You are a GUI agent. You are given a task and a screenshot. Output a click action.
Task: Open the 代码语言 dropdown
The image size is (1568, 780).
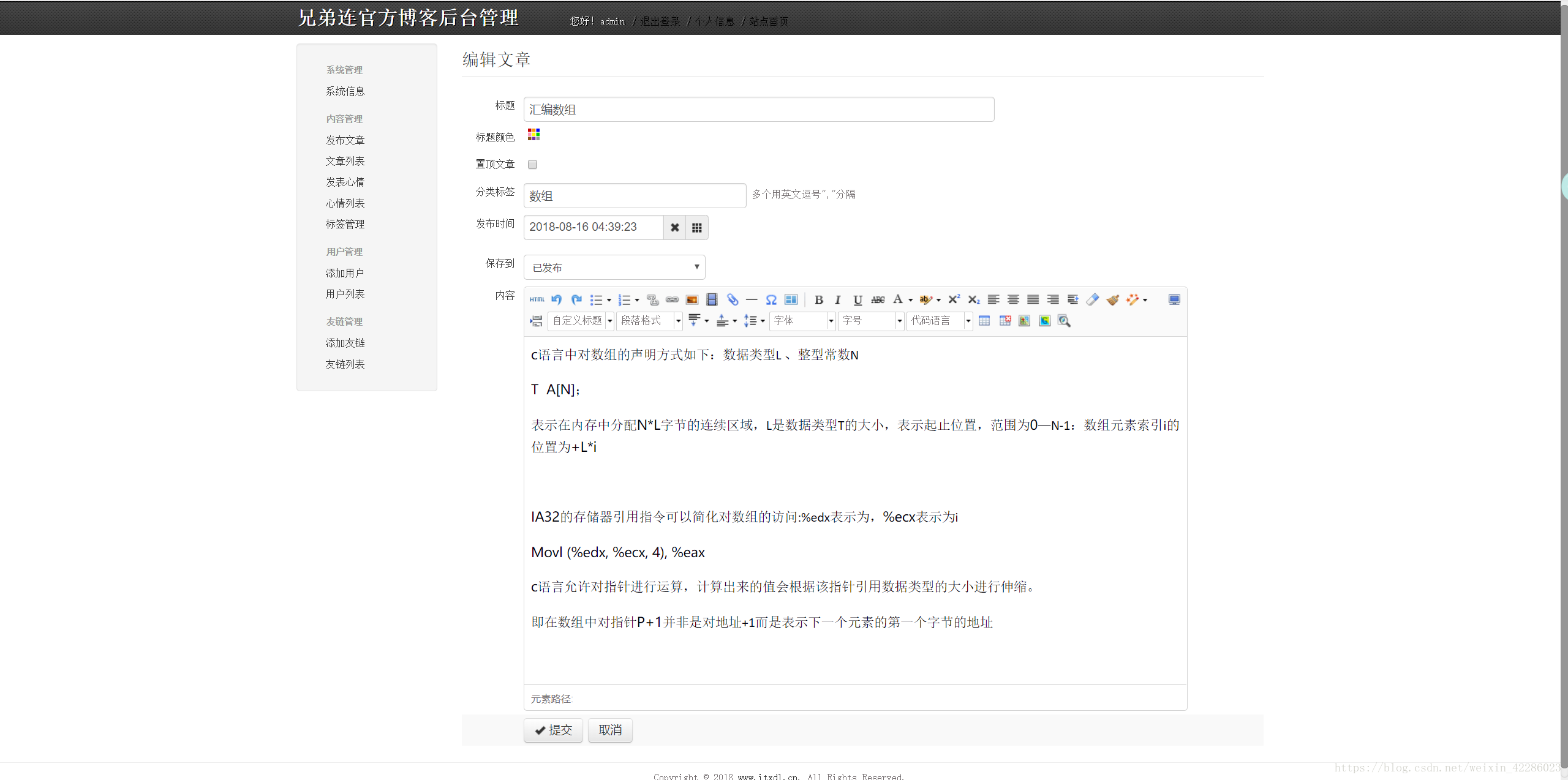coord(940,321)
